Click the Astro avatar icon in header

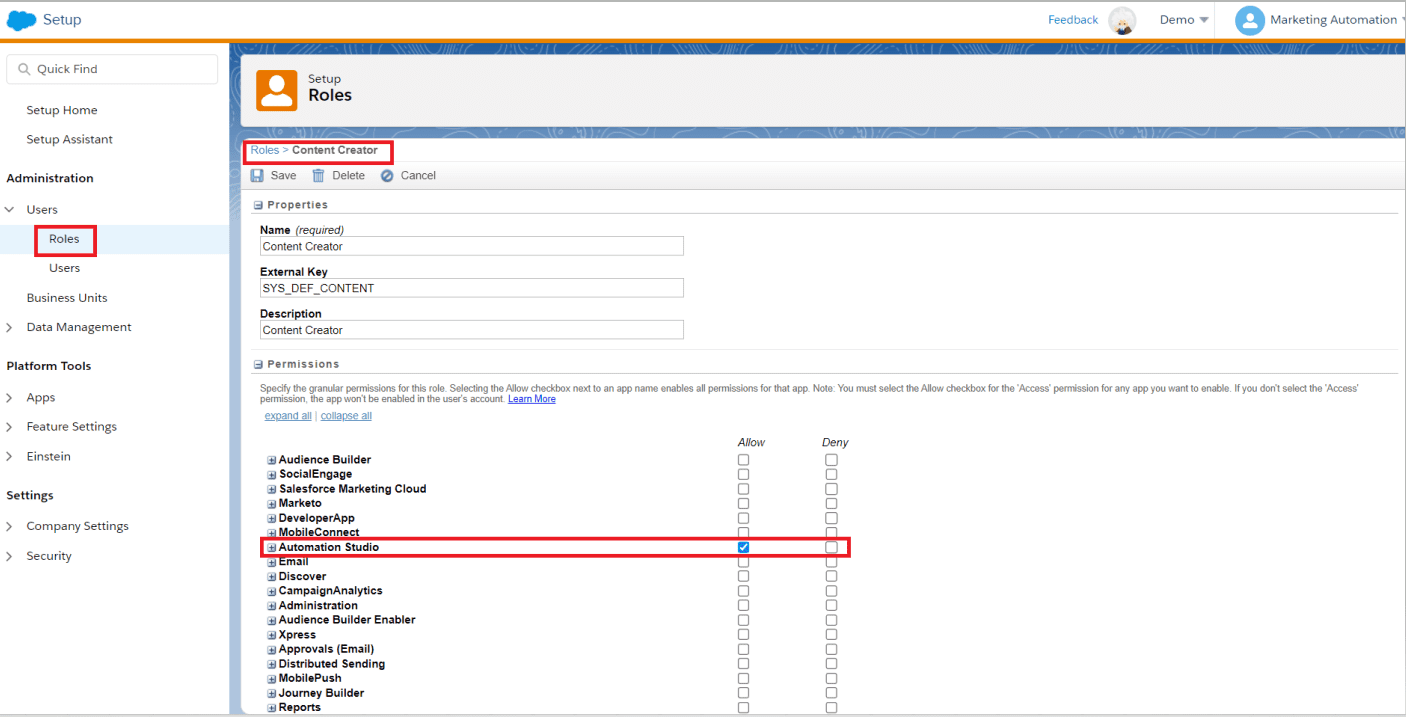[1123, 21]
